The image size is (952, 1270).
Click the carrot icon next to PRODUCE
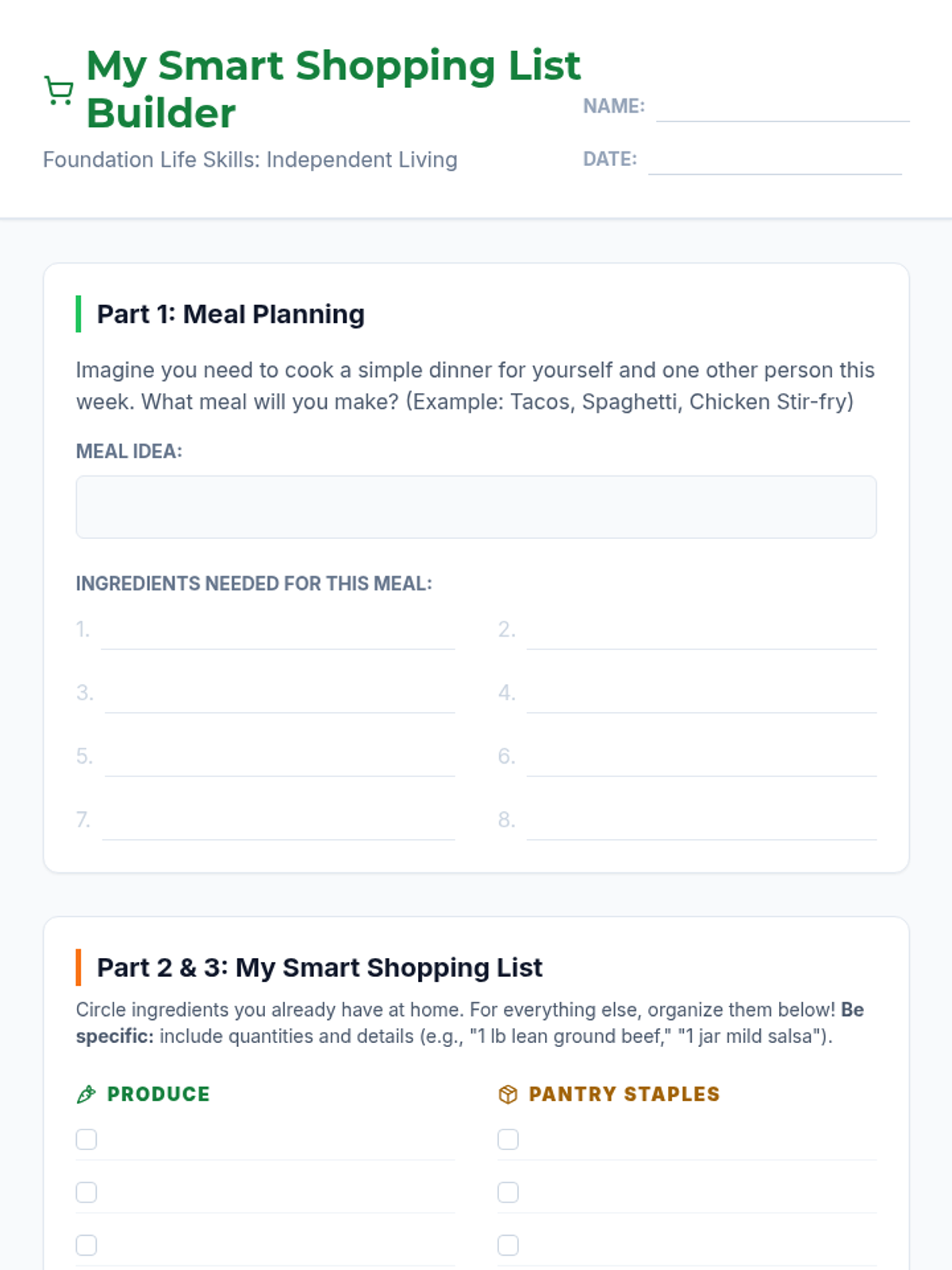point(86,1095)
